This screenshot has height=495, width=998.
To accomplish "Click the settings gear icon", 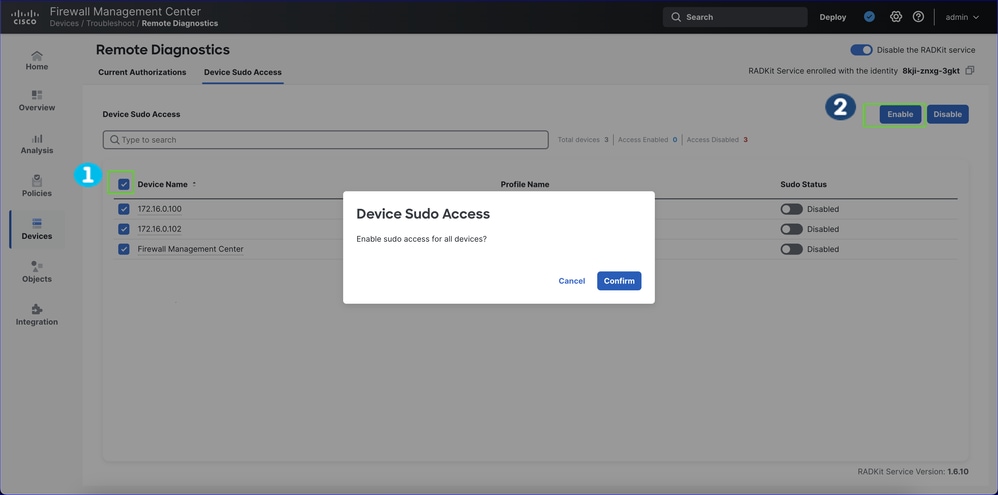I will pyautogui.click(x=896, y=17).
